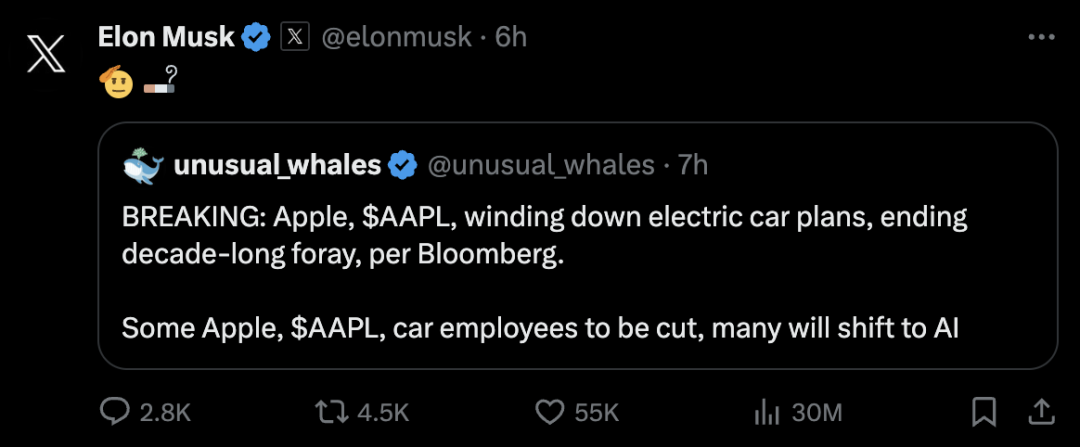The image size is (1080, 447).
Task: Click Elon Musk's blue verified badge
Action: click(x=257, y=38)
